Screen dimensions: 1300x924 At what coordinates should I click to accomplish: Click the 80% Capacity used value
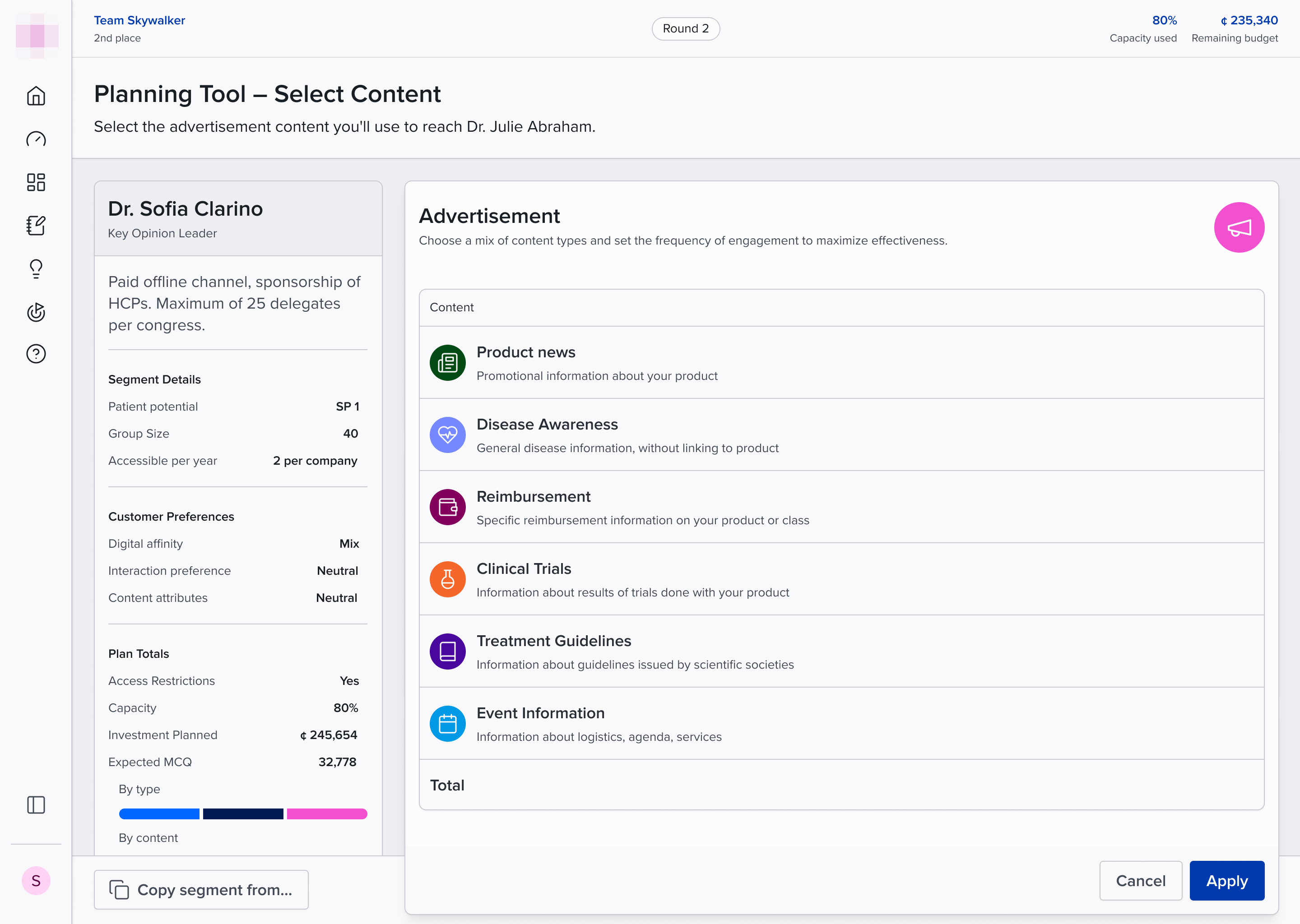pyautogui.click(x=1164, y=20)
